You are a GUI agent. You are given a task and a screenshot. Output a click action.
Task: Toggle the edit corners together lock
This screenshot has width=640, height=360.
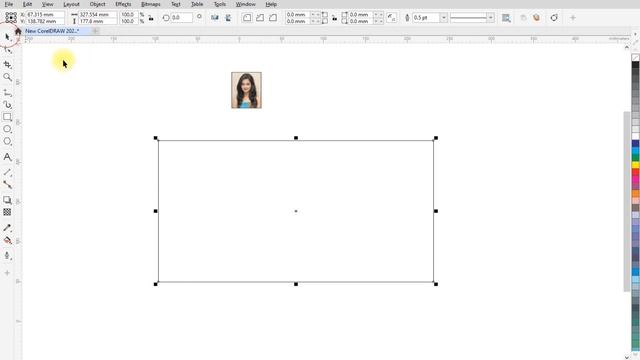click(334, 18)
